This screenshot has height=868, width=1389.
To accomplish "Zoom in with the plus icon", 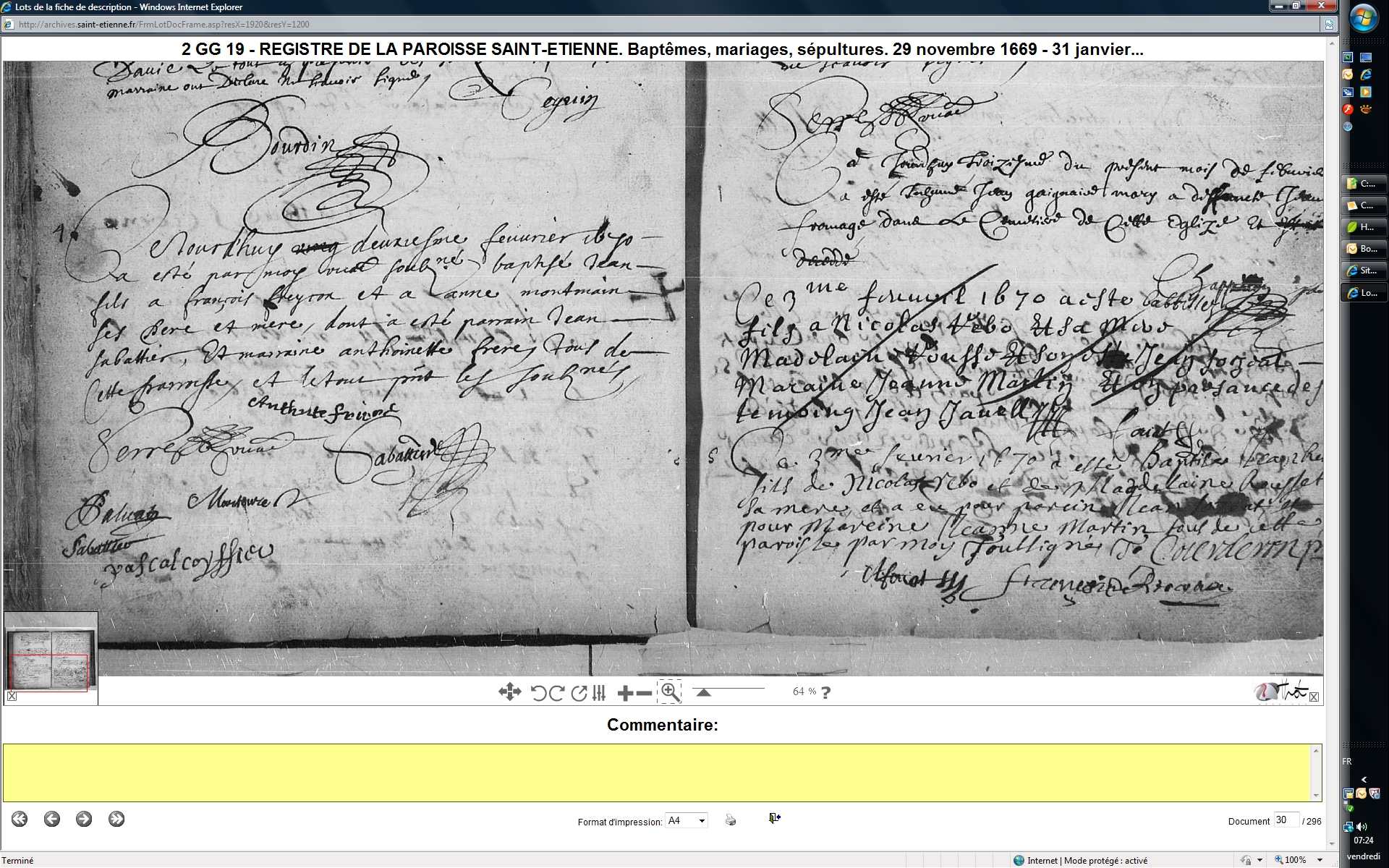I will point(625,693).
